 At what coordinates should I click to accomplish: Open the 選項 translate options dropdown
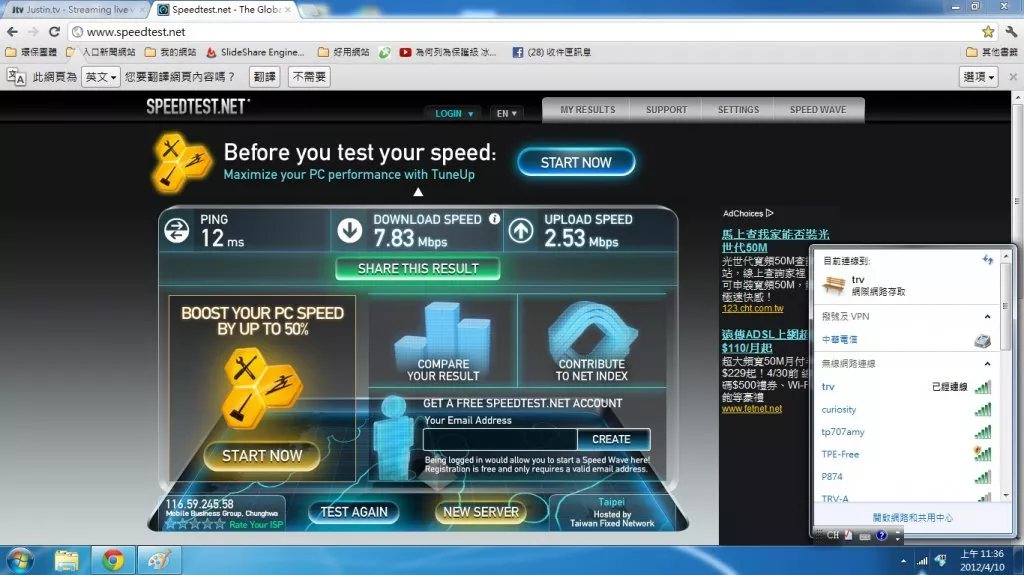click(978, 77)
